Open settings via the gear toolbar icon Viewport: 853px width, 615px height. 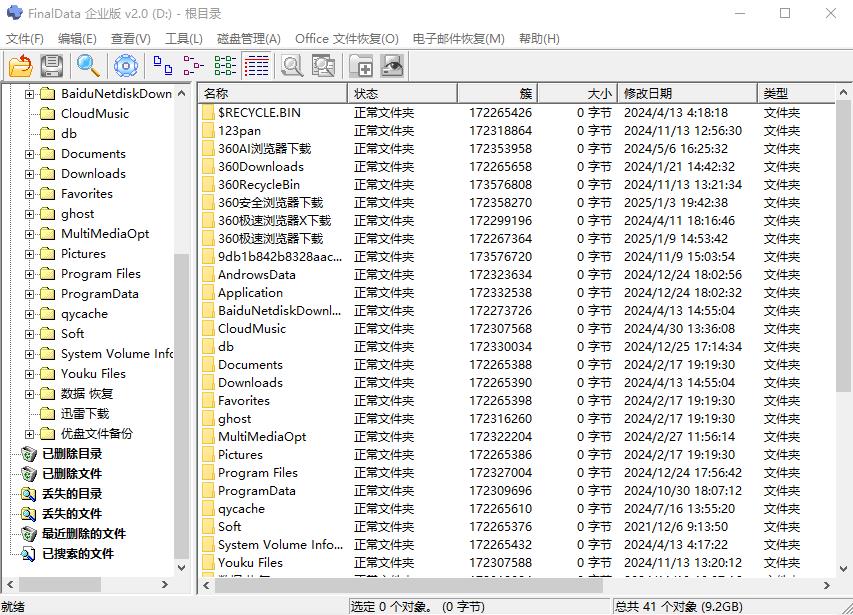pos(126,65)
